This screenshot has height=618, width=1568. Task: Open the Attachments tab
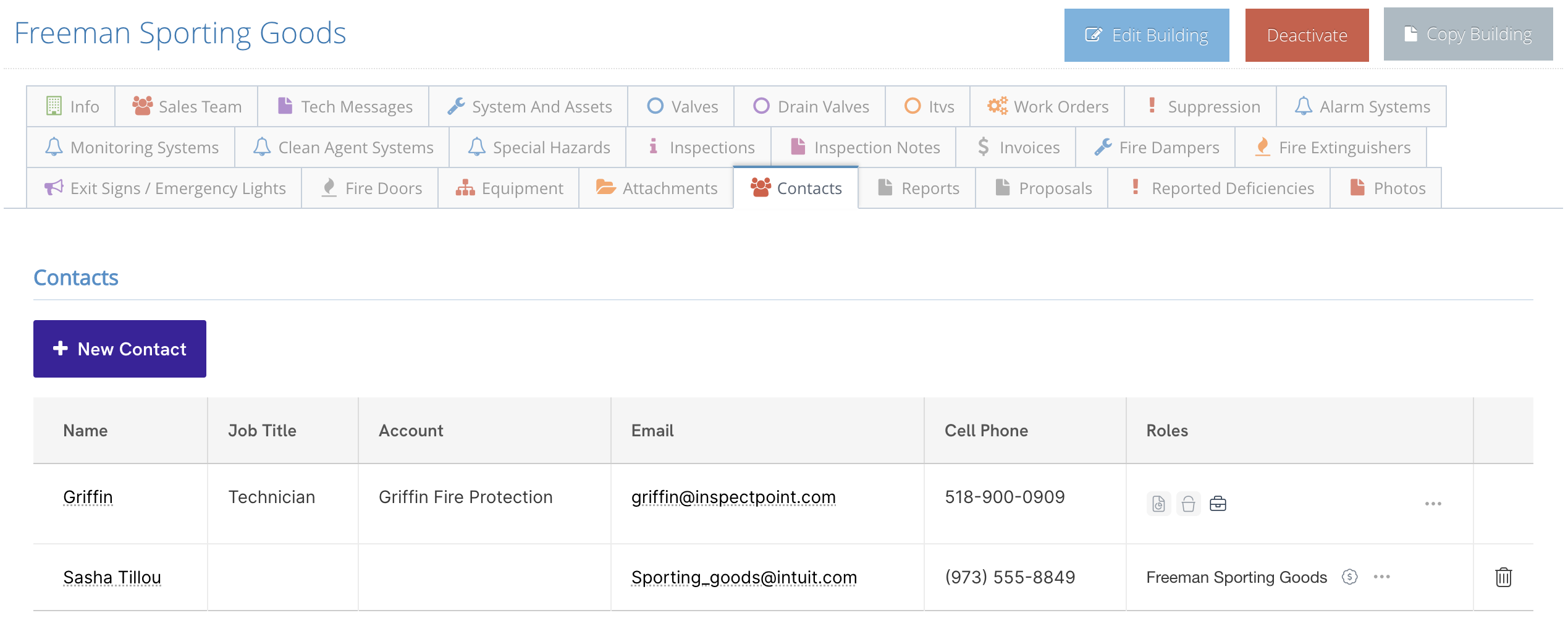[656, 188]
